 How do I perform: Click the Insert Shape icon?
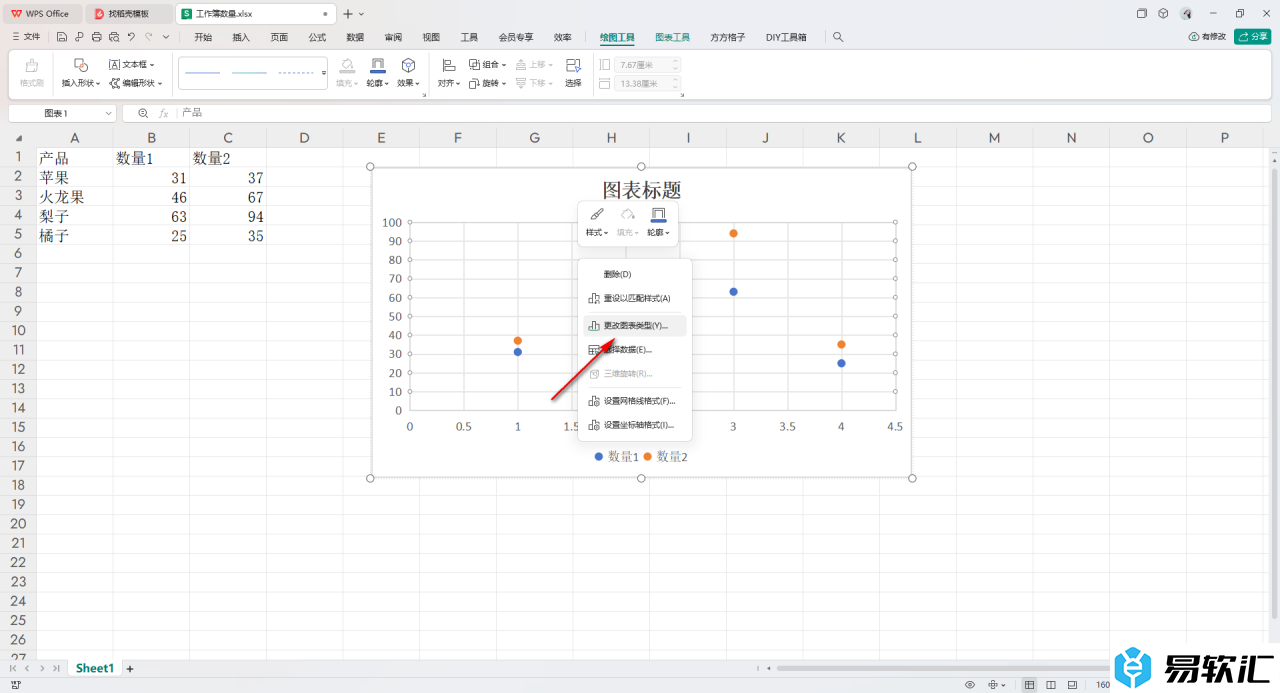(81, 64)
